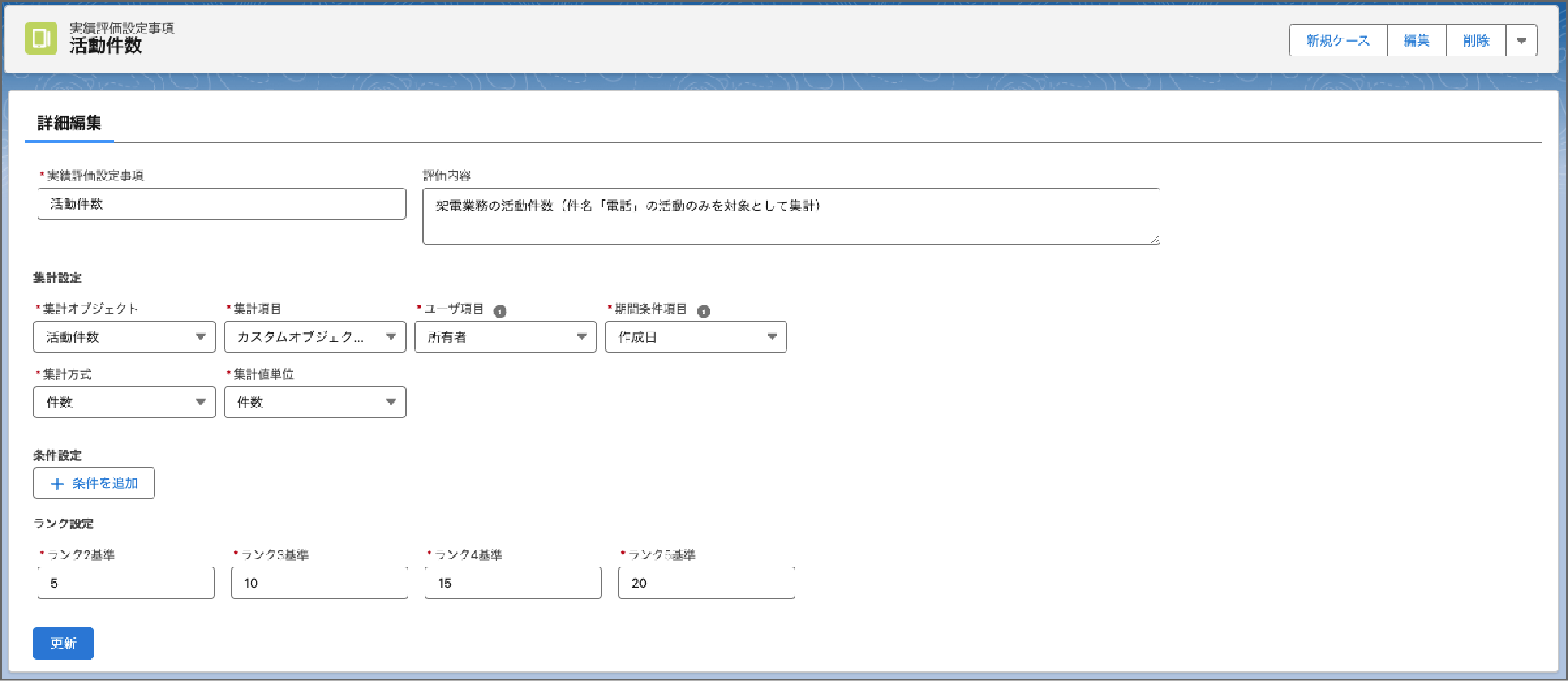Open the 集計値単位 dropdown

(314, 403)
